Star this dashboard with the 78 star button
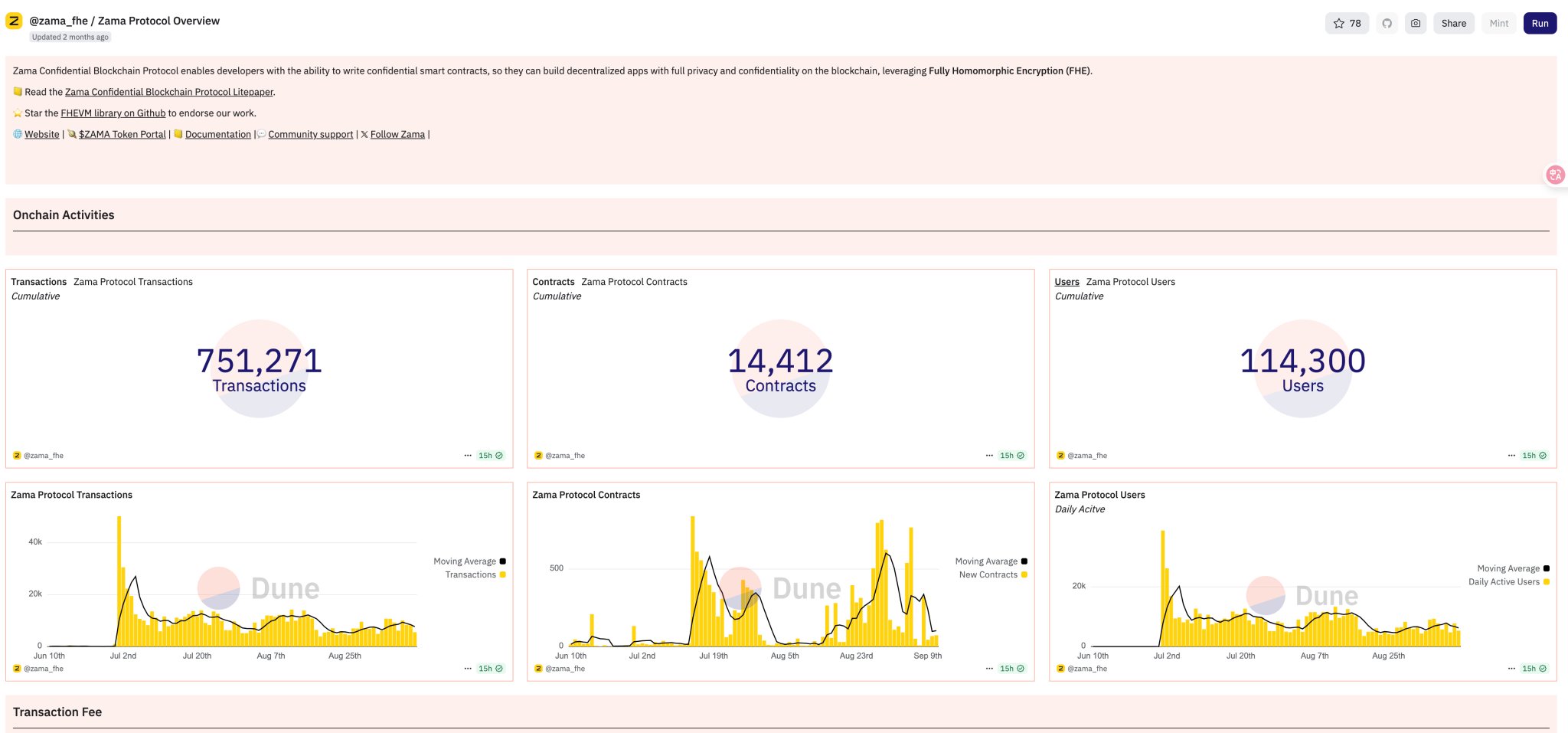 (x=1347, y=23)
